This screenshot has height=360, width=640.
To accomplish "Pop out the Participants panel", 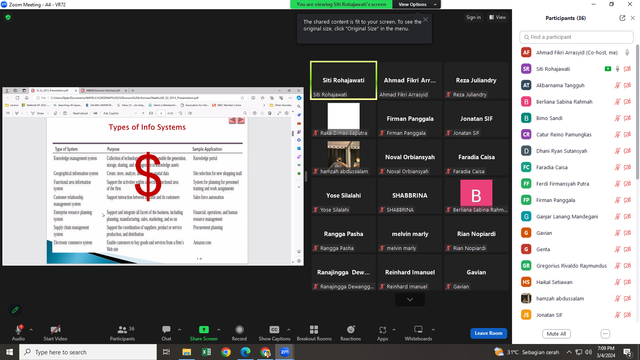I will click(622, 18).
